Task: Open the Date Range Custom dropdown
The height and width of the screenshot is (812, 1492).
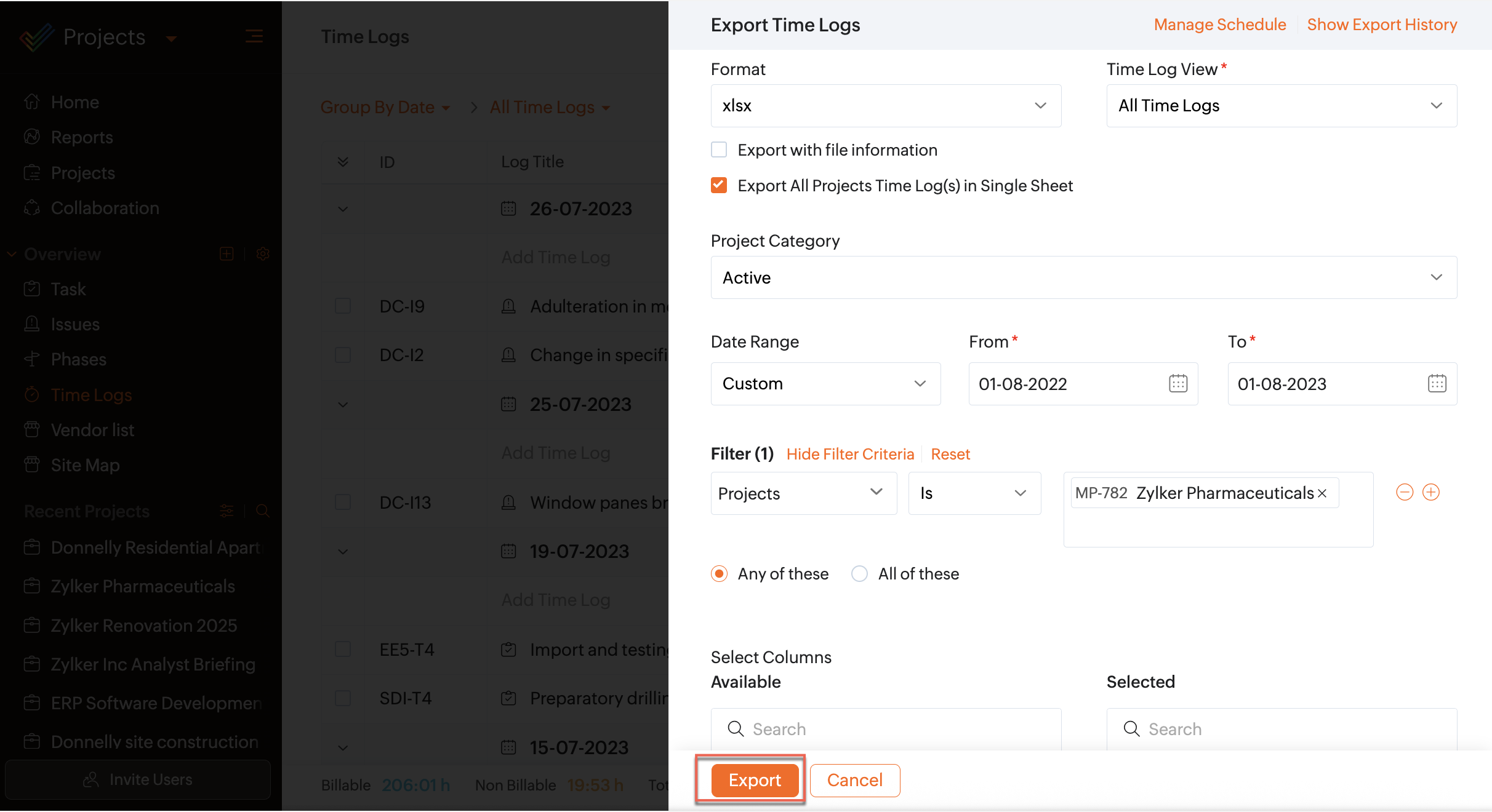Action: click(x=825, y=384)
